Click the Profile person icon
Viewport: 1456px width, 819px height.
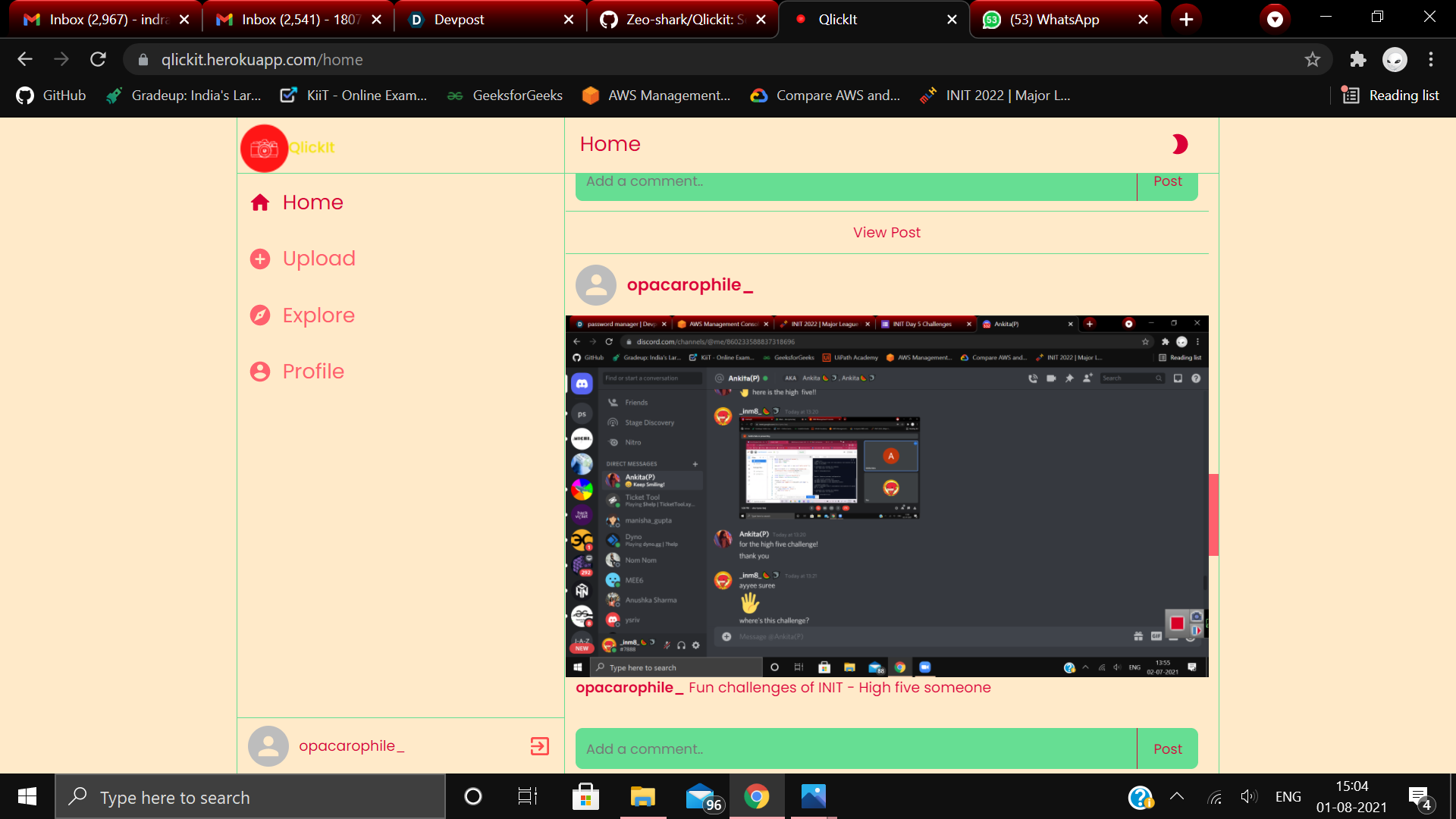pyautogui.click(x=260, y=372)
